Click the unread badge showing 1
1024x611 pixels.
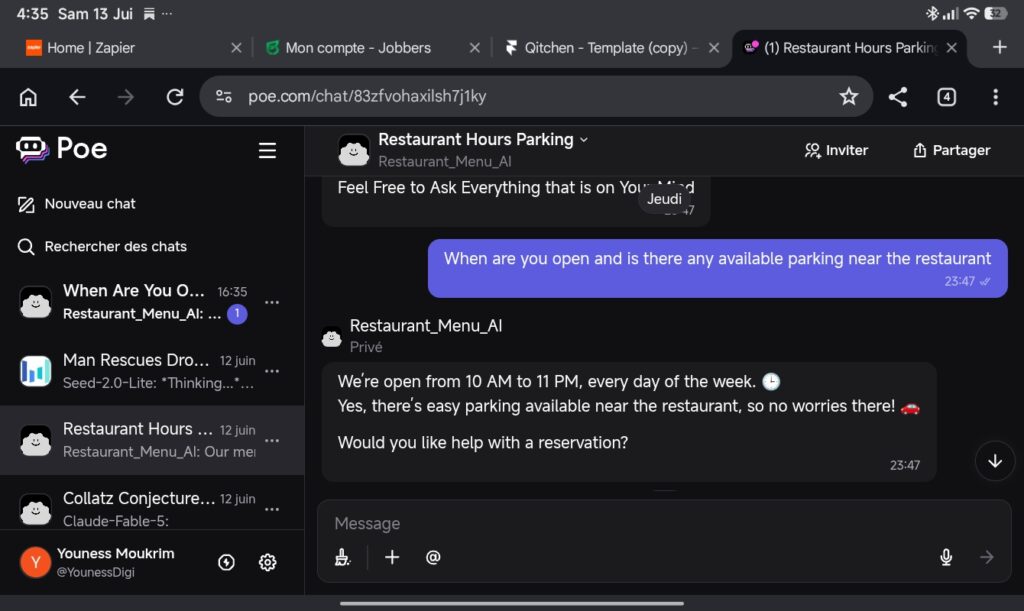coord(237,314)
